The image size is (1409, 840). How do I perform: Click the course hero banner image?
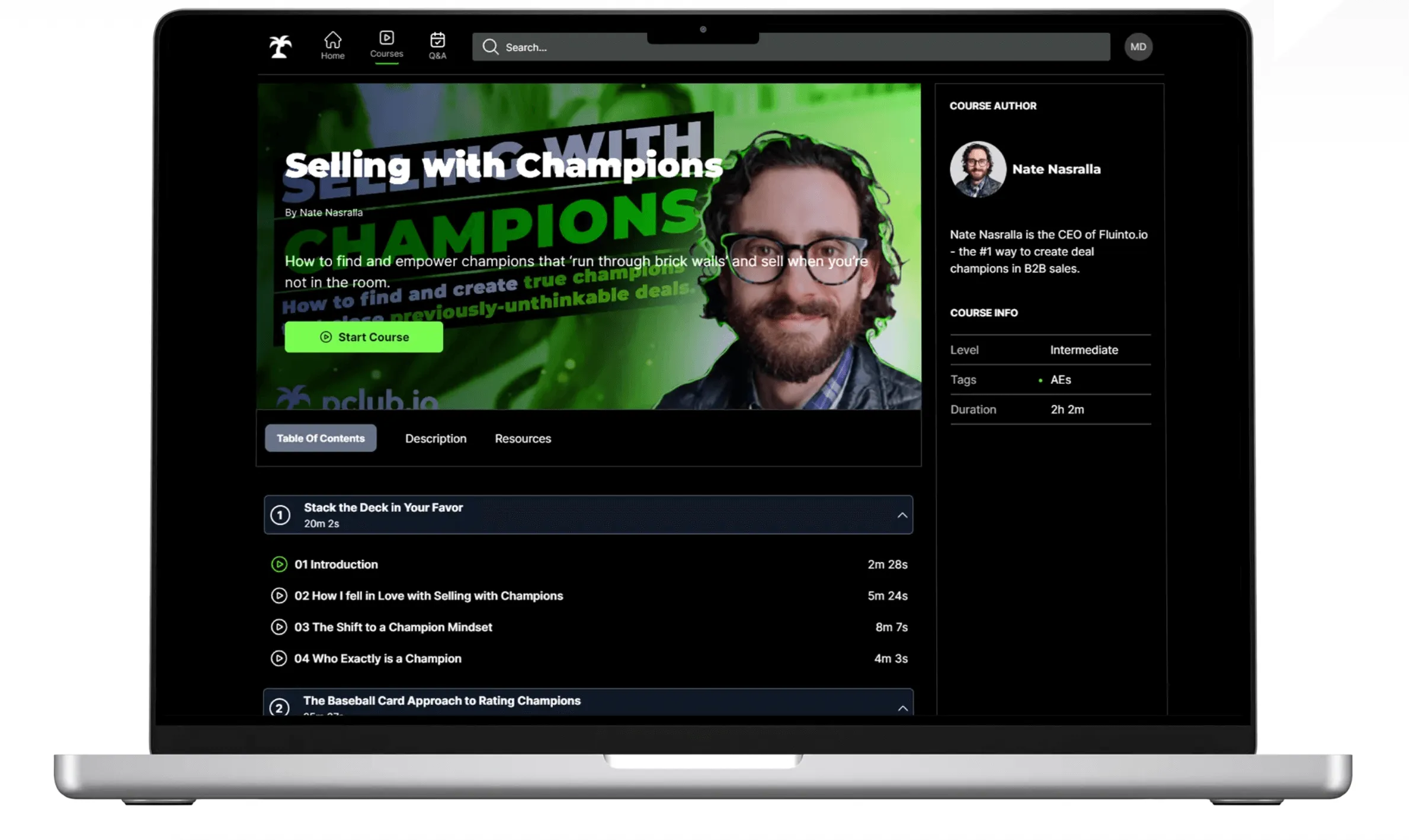(x=589, y=246)
